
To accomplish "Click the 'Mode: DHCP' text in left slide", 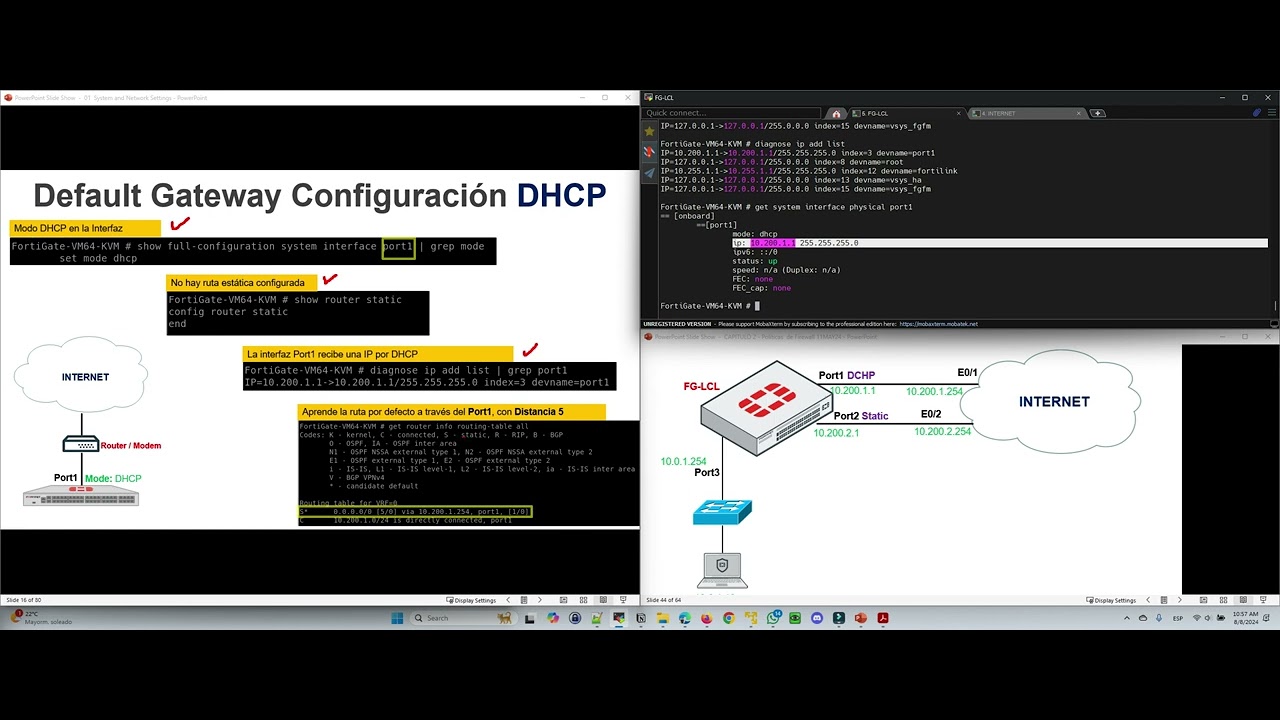I will [x=113, y=479].
